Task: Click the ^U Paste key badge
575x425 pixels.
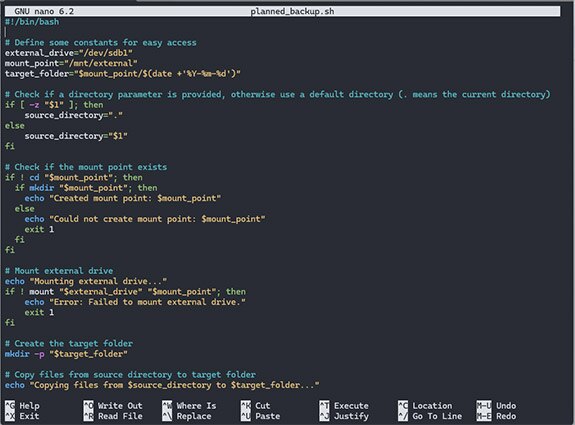Action: pos(246,416)
